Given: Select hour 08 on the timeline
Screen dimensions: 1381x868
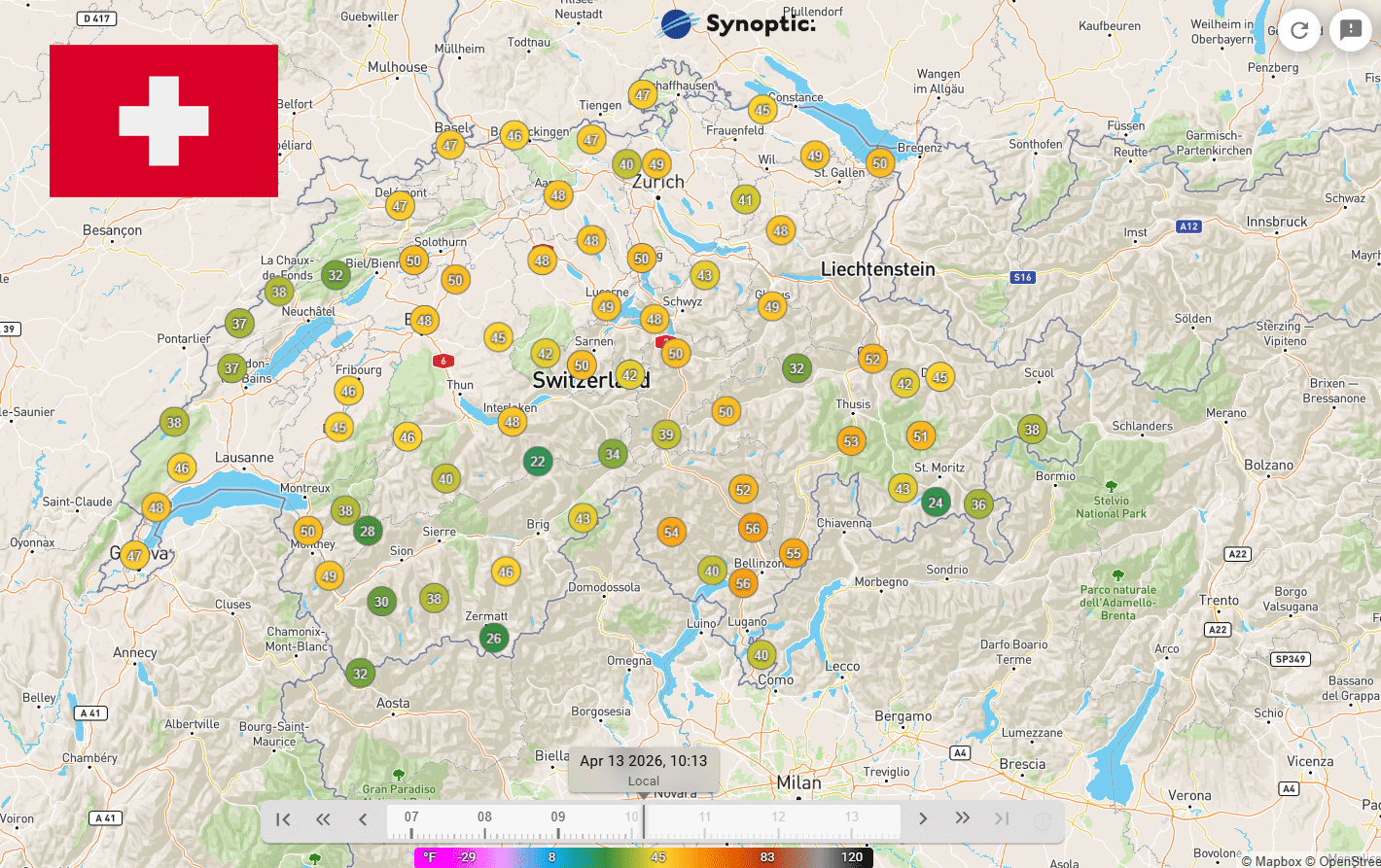Looking at the screenshot, I should [x=484, y=816].
